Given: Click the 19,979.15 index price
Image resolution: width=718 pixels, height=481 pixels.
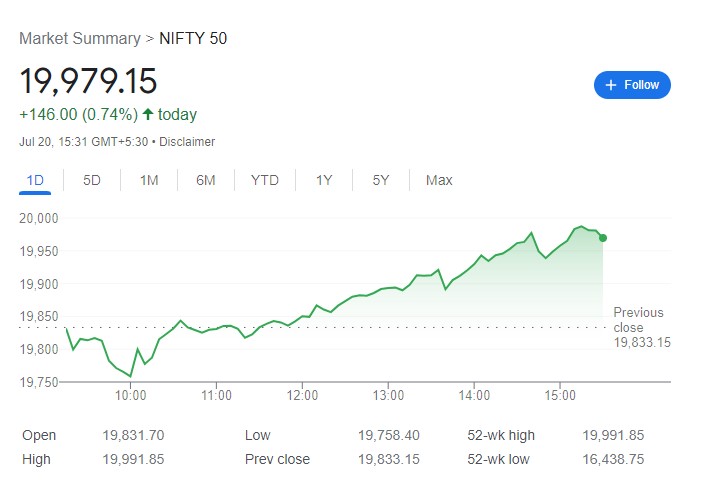Looking at the screenshot, I should [88, 81].
